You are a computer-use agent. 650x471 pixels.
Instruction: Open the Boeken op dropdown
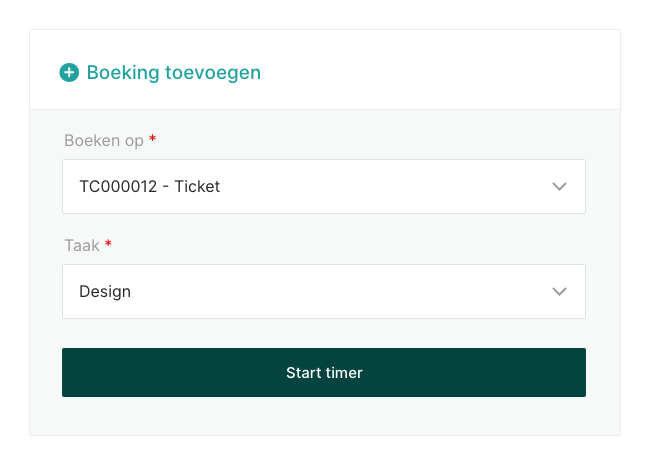(323, 186)
